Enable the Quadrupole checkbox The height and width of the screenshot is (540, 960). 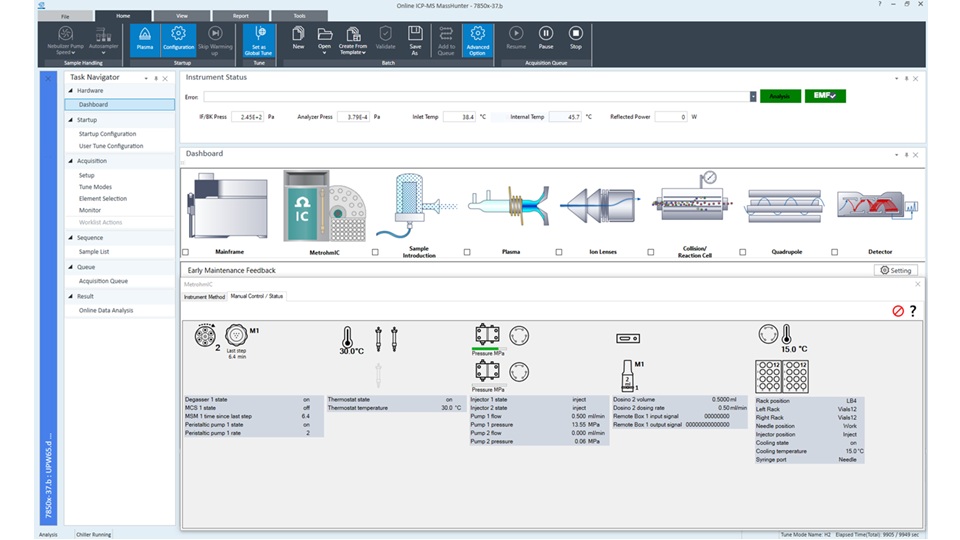pos(743,252)
